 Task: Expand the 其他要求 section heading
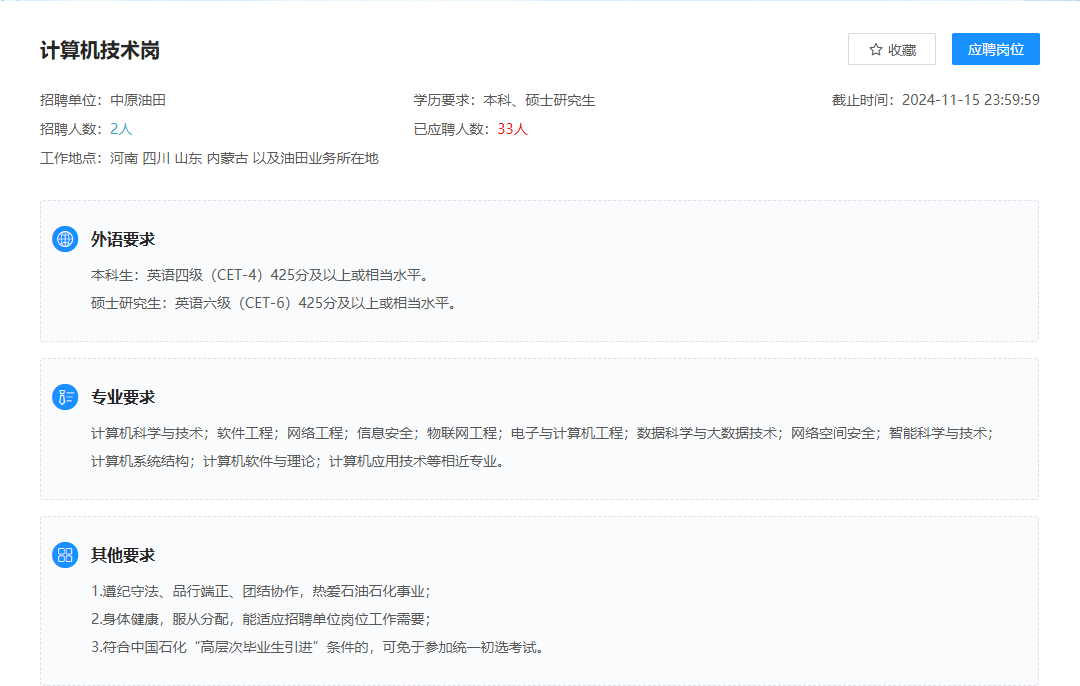(123, 553)
